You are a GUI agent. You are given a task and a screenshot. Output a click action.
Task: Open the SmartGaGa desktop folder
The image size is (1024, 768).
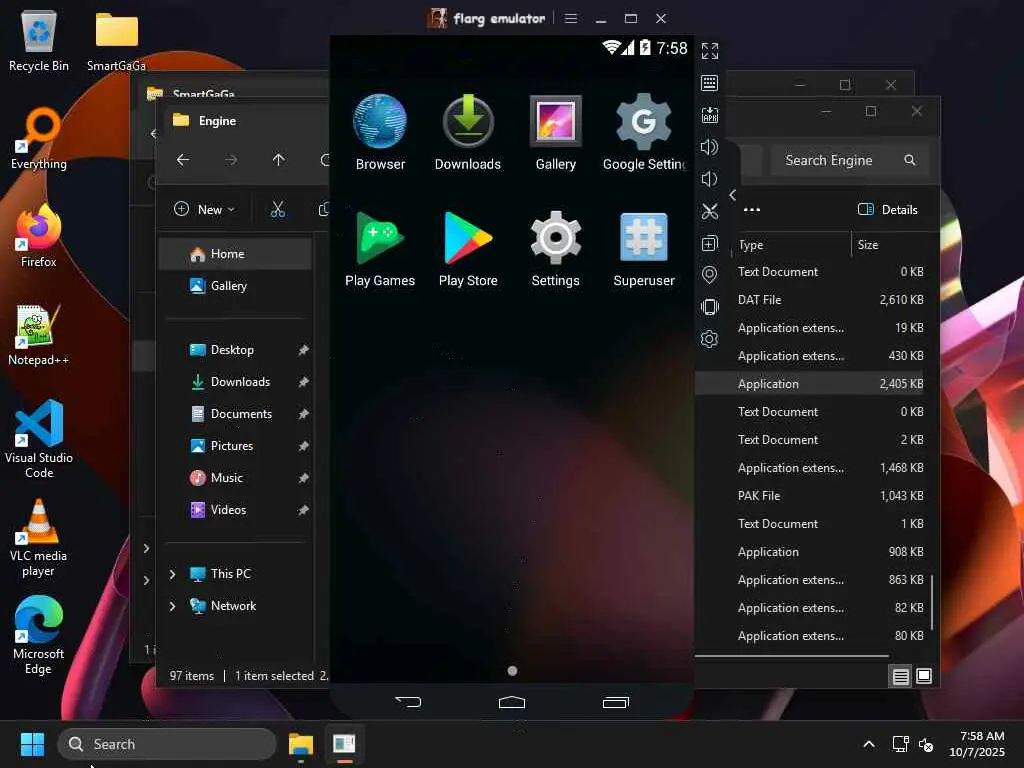(116, 40)
